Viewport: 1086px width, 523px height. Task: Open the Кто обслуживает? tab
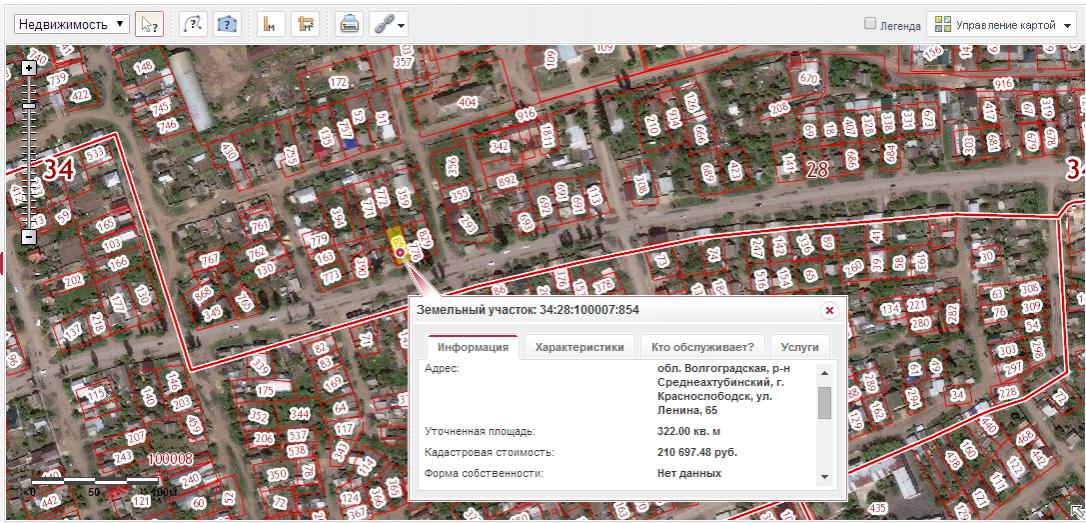[701, 347]
